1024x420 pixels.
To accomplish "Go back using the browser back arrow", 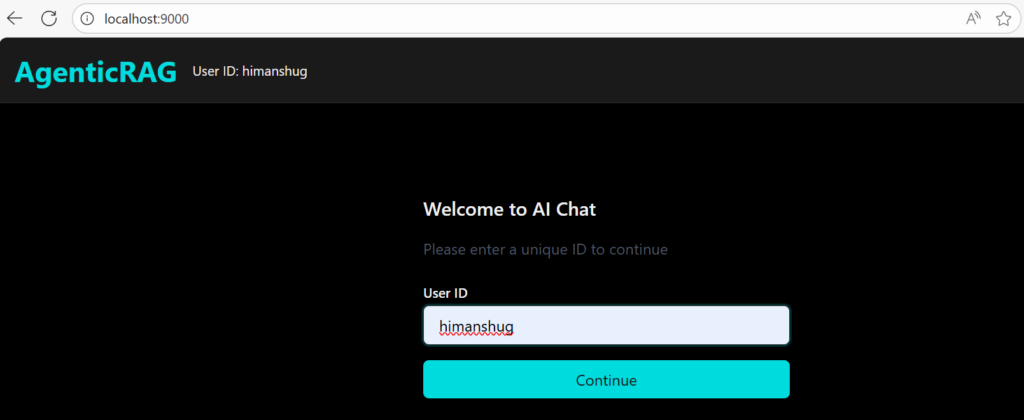I will tap(15, 18).
